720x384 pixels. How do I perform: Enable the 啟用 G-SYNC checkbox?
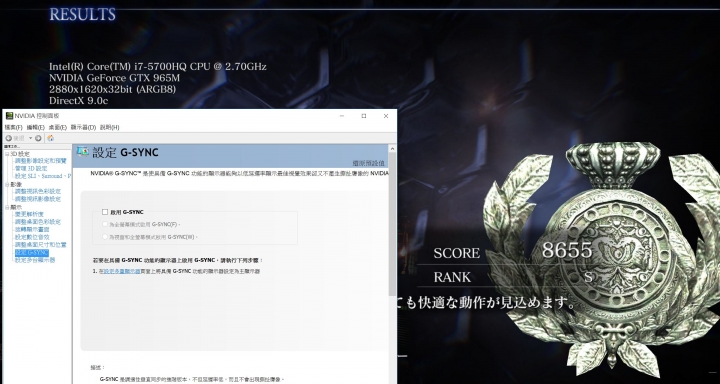pyautogui.click(x=105, y=212)
